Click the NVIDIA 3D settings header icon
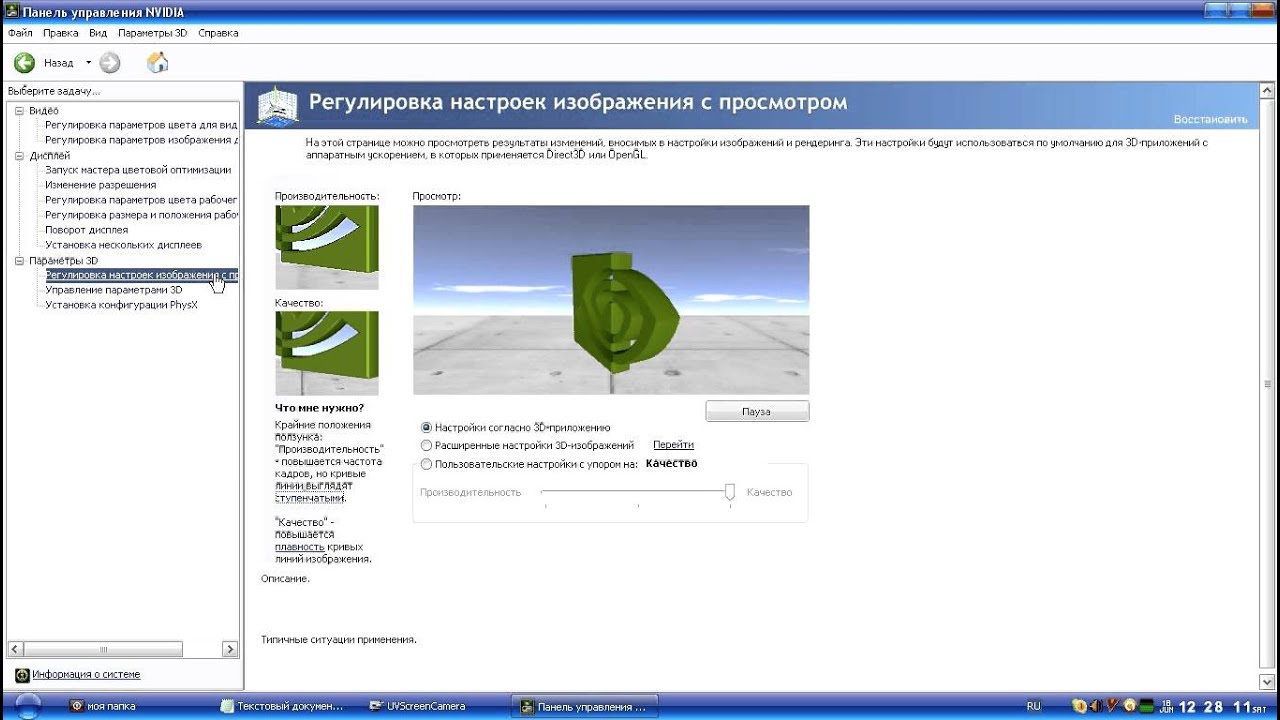Viewport: 1280px width, 720px height. 277,106
